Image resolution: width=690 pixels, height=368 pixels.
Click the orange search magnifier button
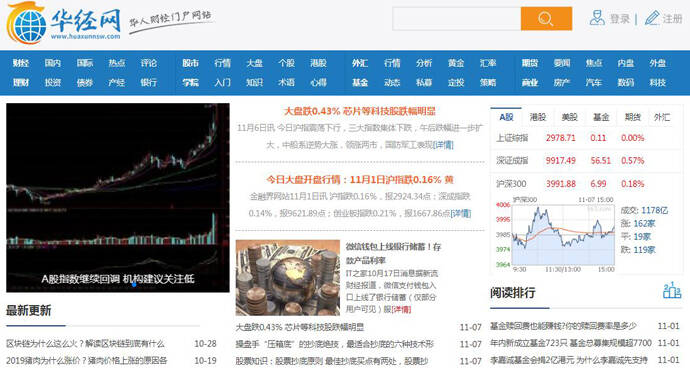(546, 18)
